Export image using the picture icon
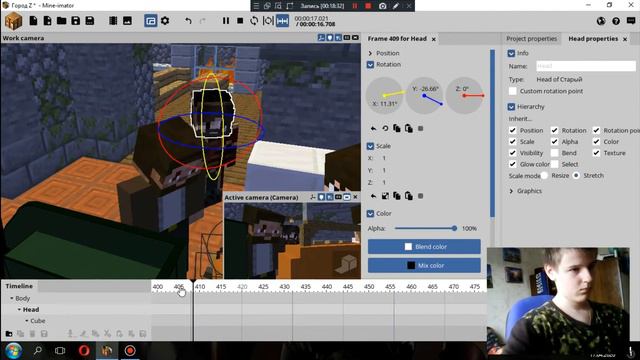The image size is (640, 360). point(127,20)
